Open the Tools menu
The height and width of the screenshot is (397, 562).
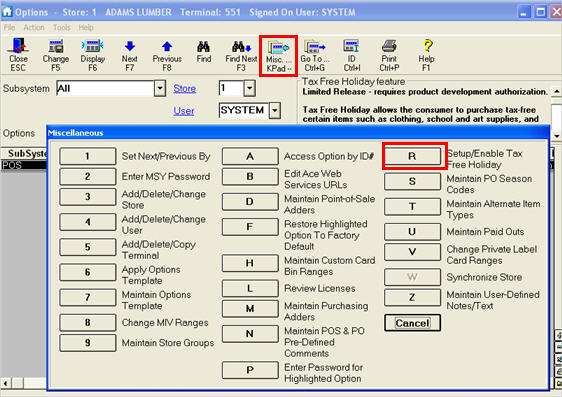tap(62, 28)
